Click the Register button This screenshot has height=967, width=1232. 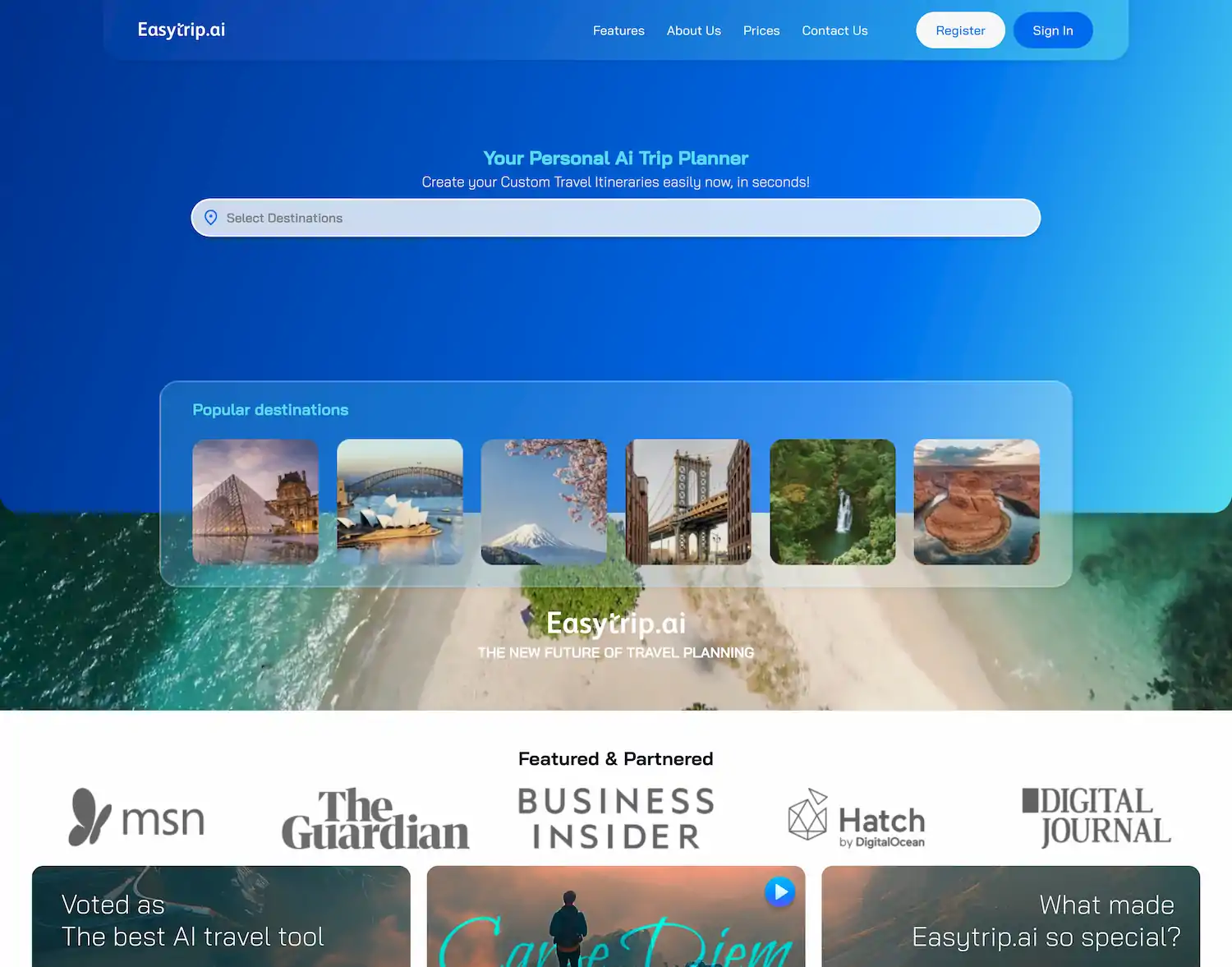(x=960, y=30)
